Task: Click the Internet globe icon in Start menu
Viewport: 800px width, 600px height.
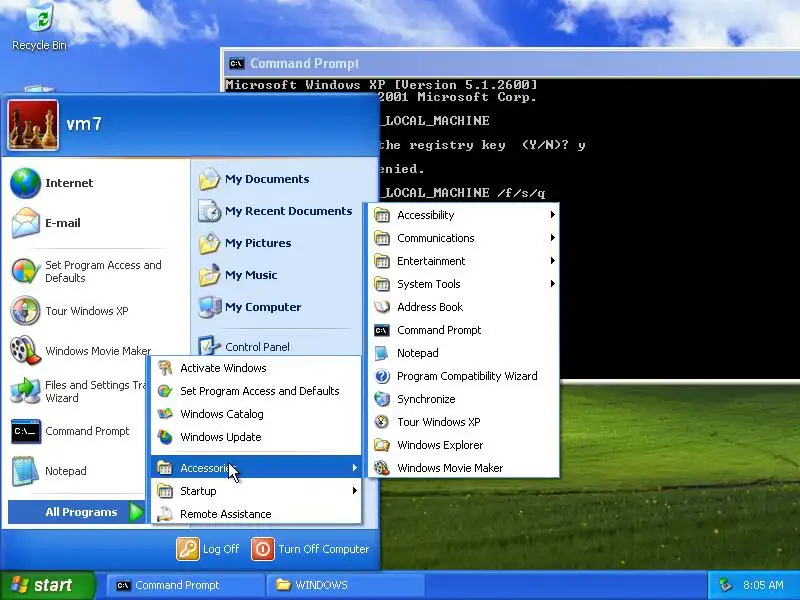Action: 25,183
